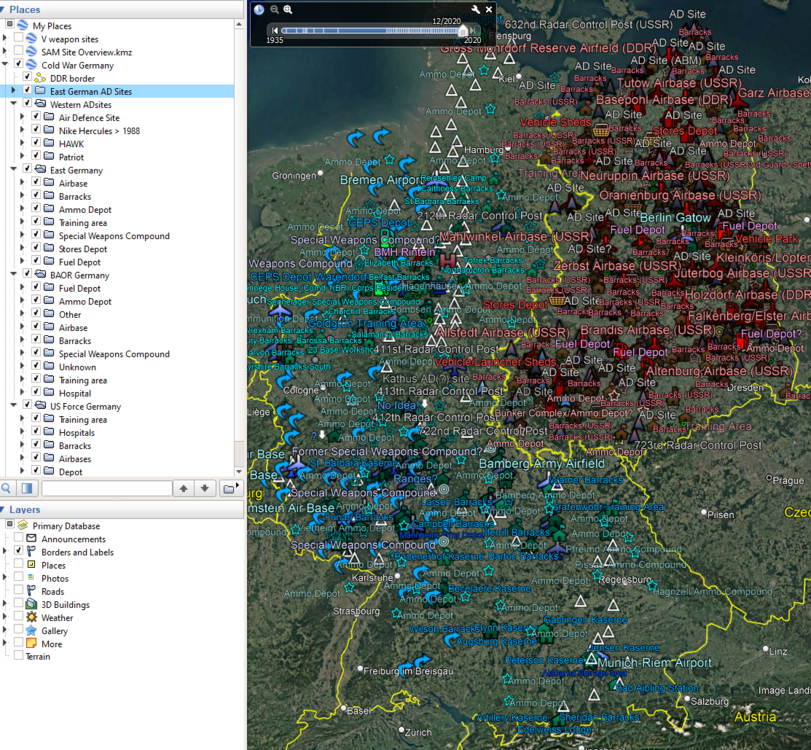
Task: Expand the East German AD Sites folder
Action: pos(13,91)
